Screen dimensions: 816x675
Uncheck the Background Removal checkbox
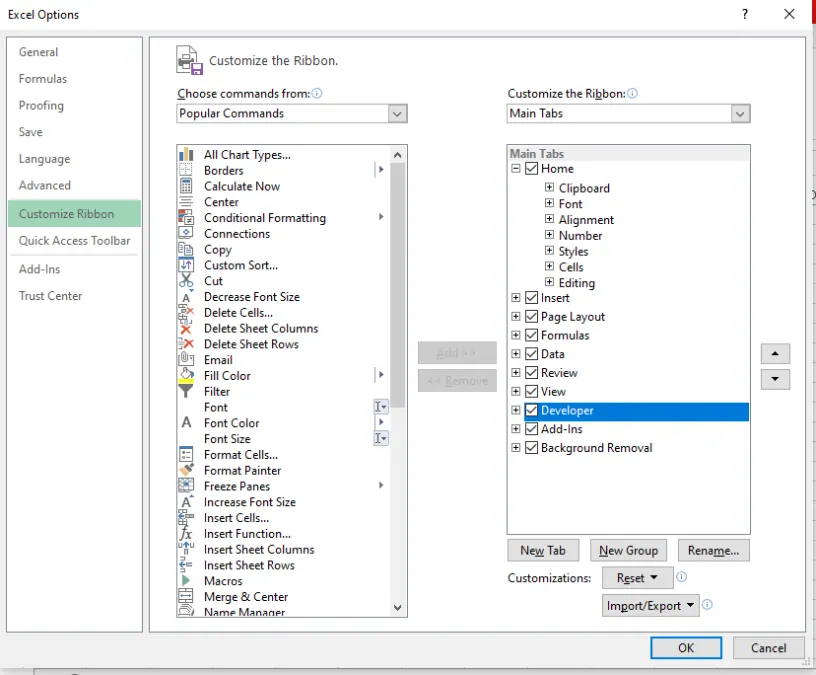531,447
